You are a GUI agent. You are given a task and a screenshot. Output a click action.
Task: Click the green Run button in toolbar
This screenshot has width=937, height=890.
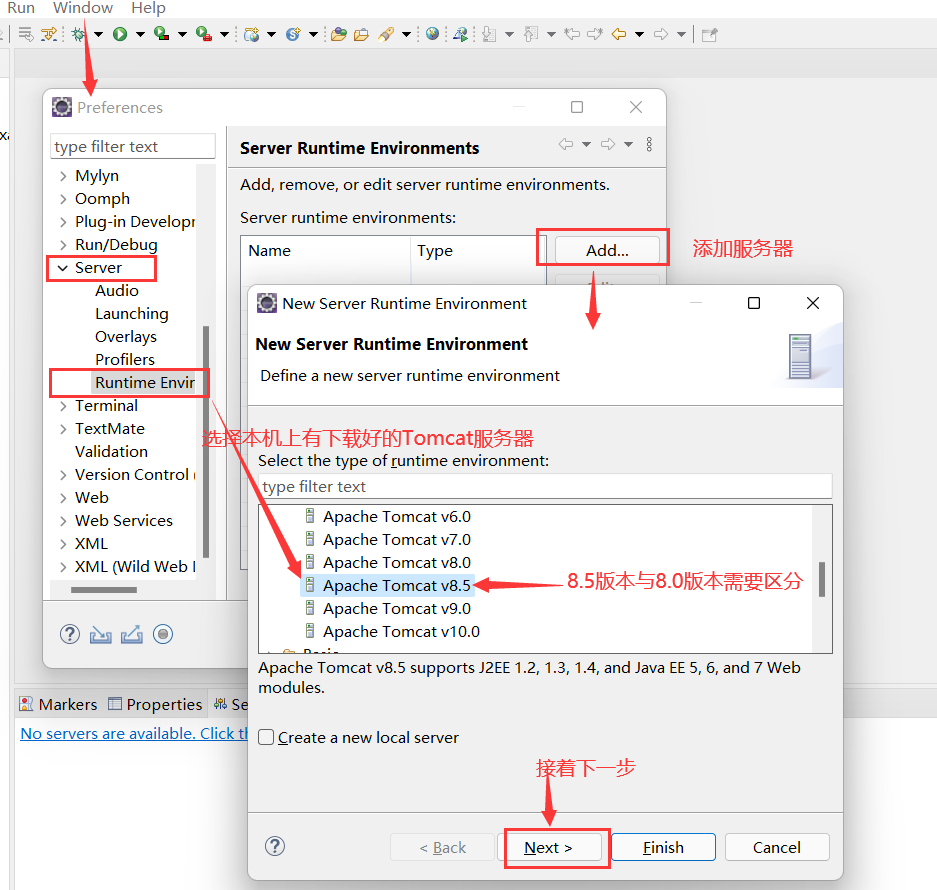point(120,34)
